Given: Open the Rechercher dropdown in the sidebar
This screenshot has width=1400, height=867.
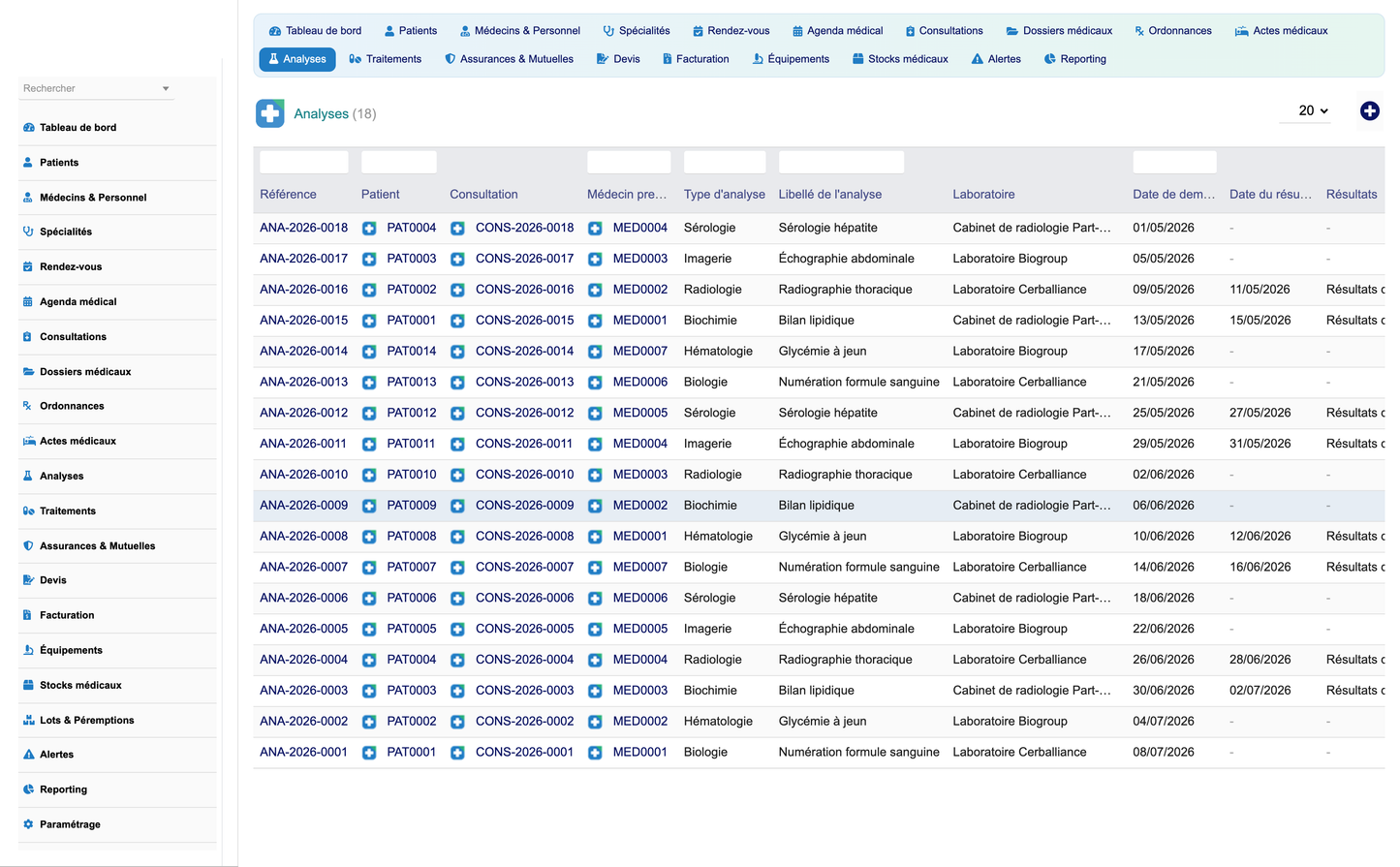Looking at the screenshot, I should (96, 88).
